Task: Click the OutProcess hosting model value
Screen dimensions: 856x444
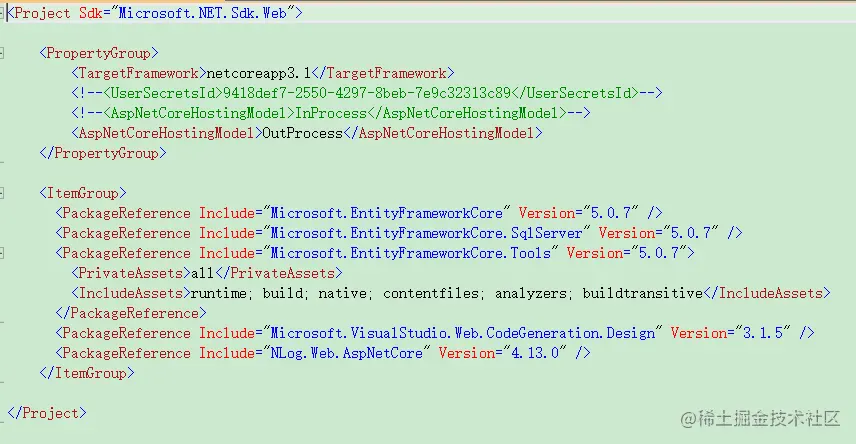Action: click(x=302, y=133)
